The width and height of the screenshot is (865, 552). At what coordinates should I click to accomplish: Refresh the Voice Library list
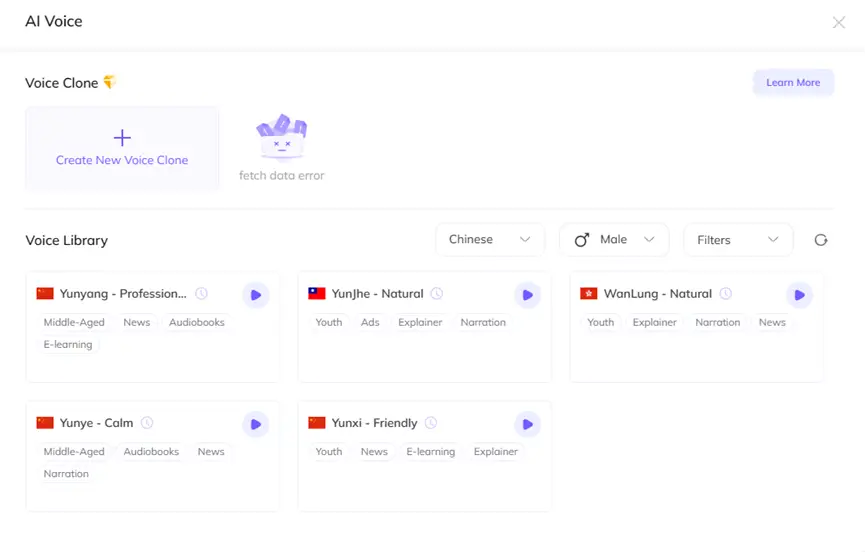[x=821, y=240]
